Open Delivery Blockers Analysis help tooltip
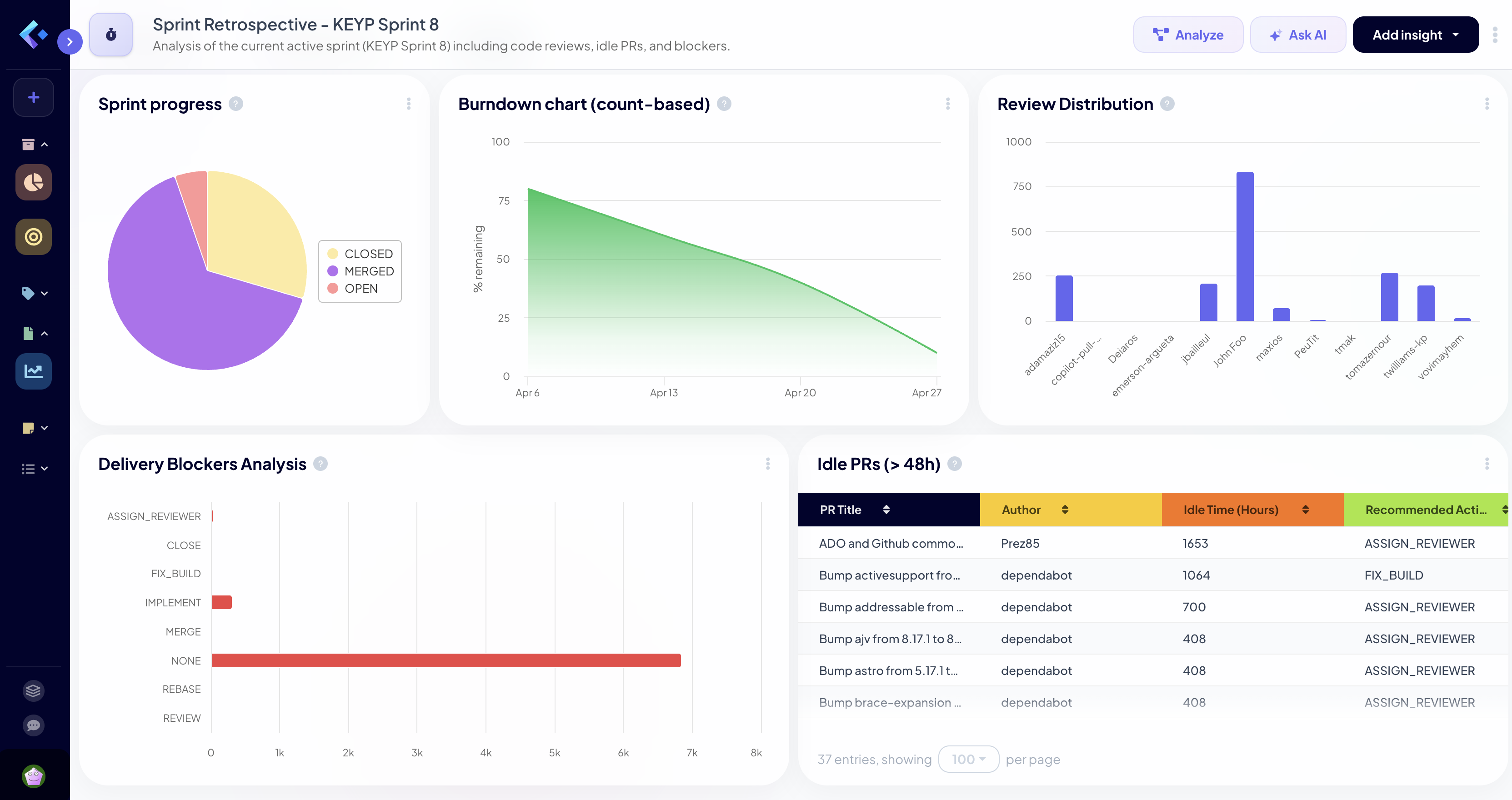 320,464
